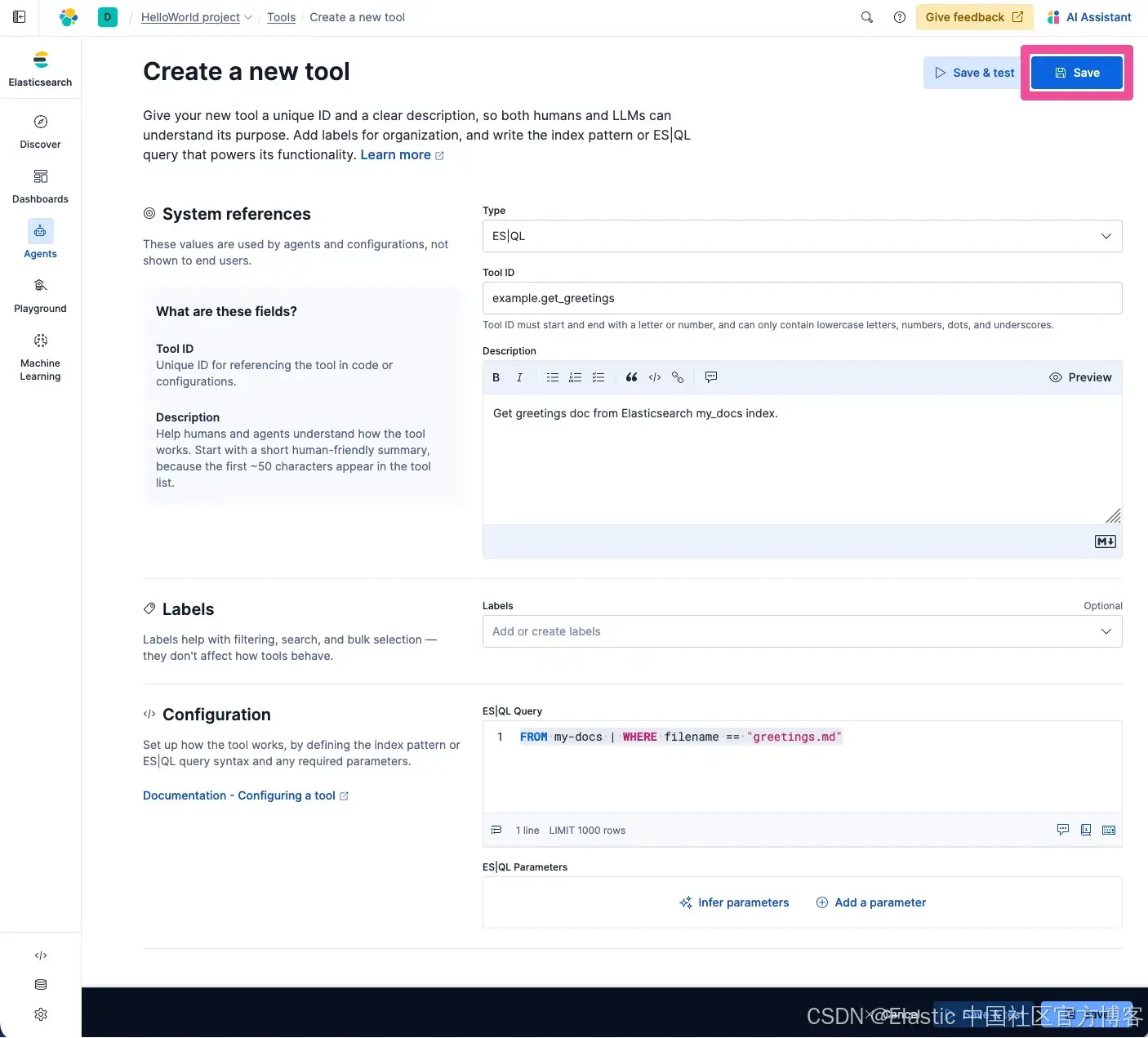Image resolution: width=1148 pixels, height=1038 pixels.
Task: Open Documentation - Configuring a tool link
Action: point(246,795)
